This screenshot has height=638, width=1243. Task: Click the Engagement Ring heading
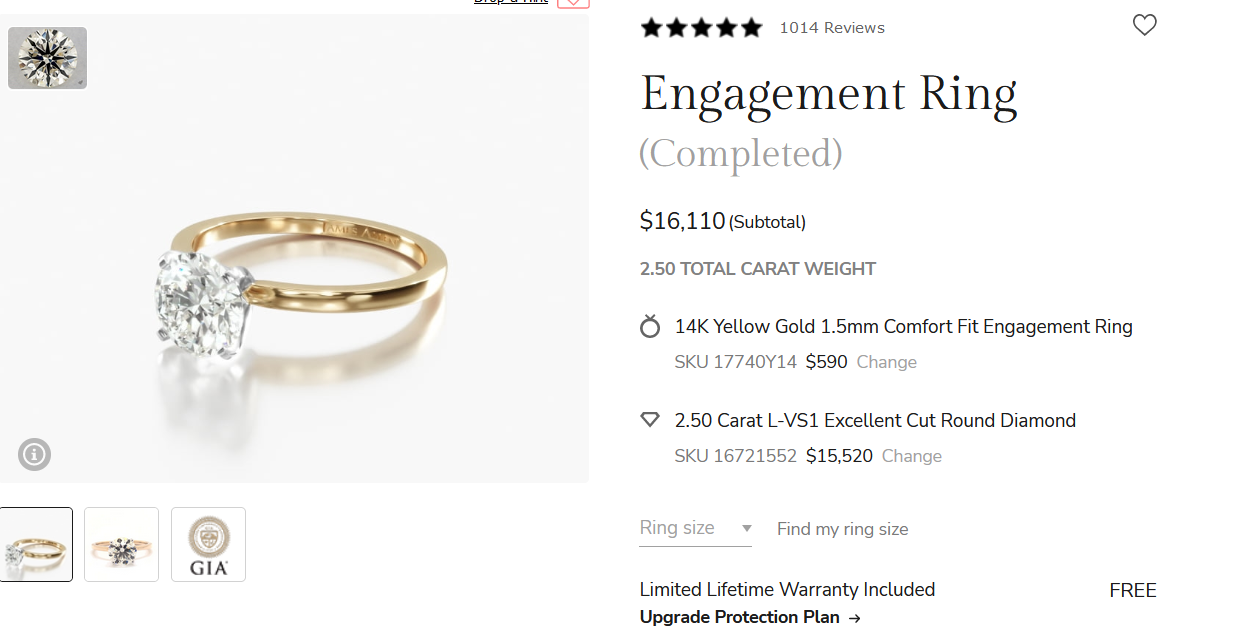(x=828, y=94)
